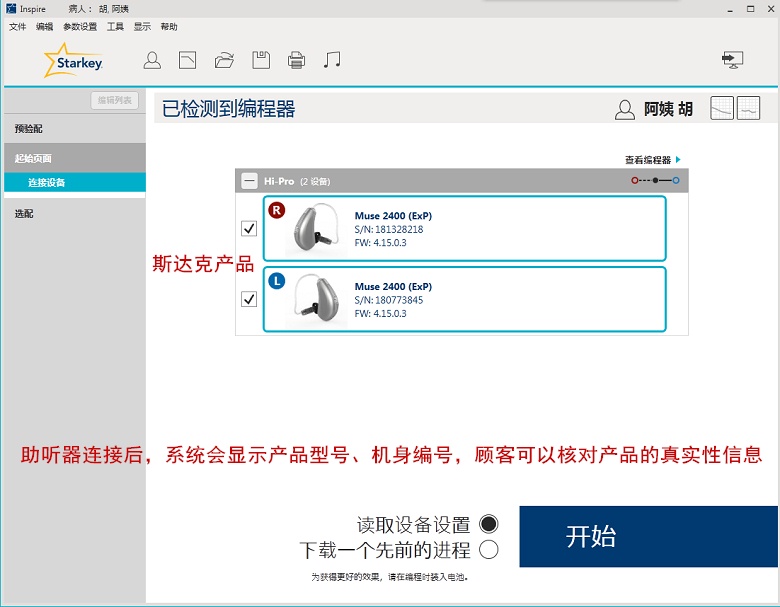Save session using the floppy disk icon

click(x=260, y=60)
